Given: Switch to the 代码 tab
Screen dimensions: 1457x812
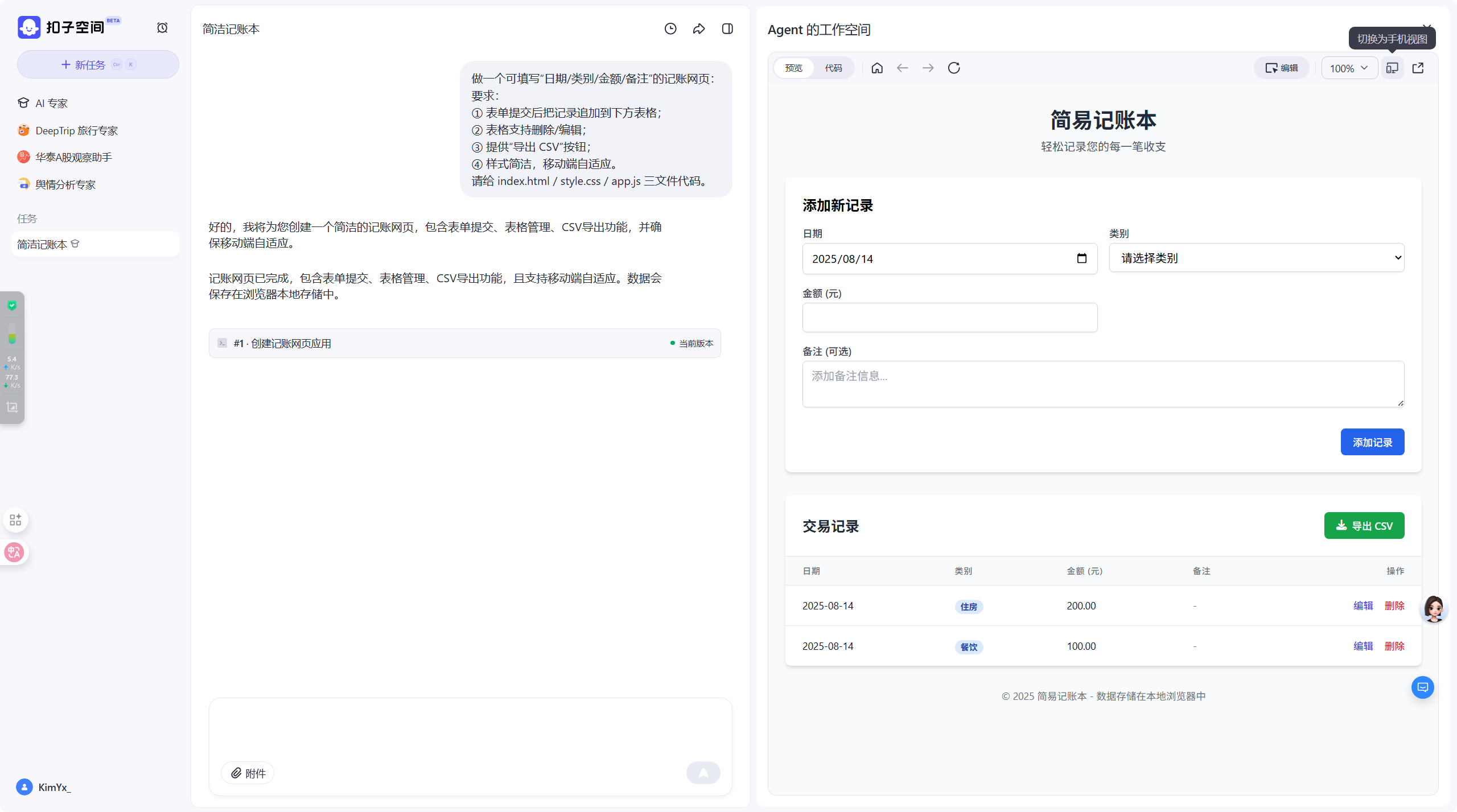Looking at the screenshot, I should coord(833,68).
